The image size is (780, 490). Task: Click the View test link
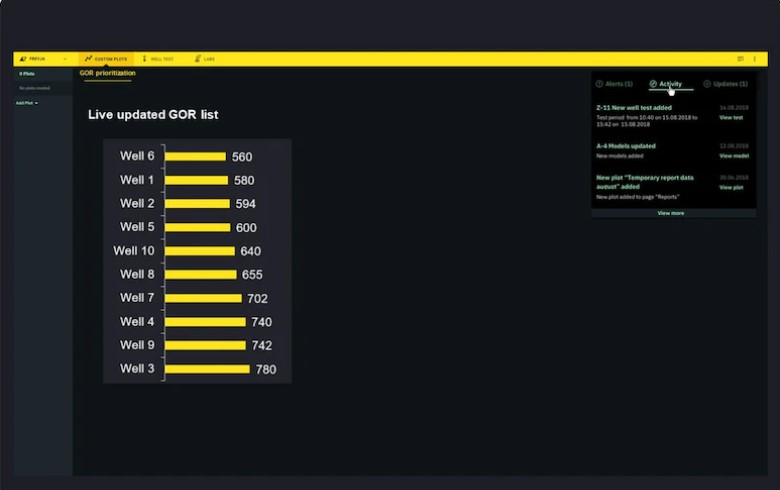click(731, 118)
